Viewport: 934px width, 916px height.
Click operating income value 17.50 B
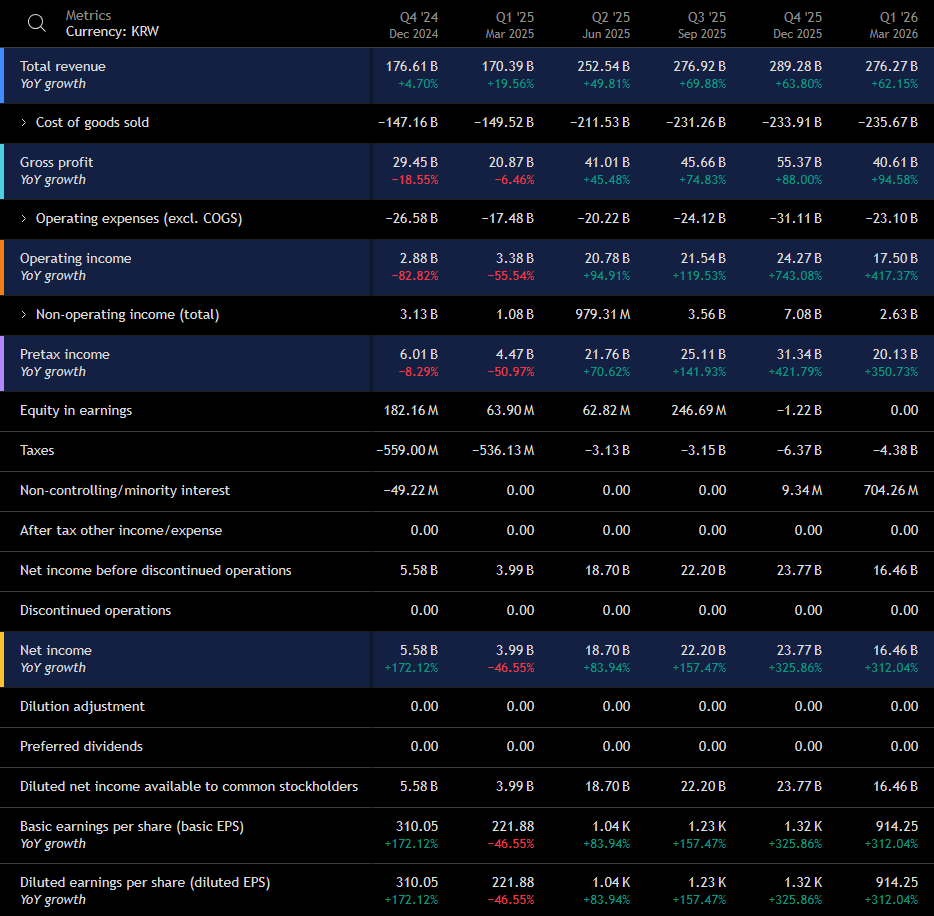[895, 258]
